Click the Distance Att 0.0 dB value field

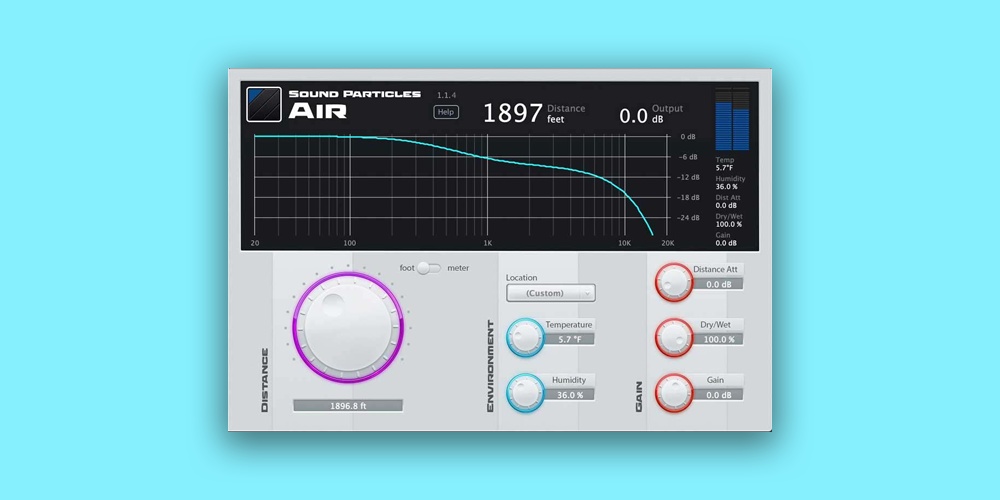point(716,284)
